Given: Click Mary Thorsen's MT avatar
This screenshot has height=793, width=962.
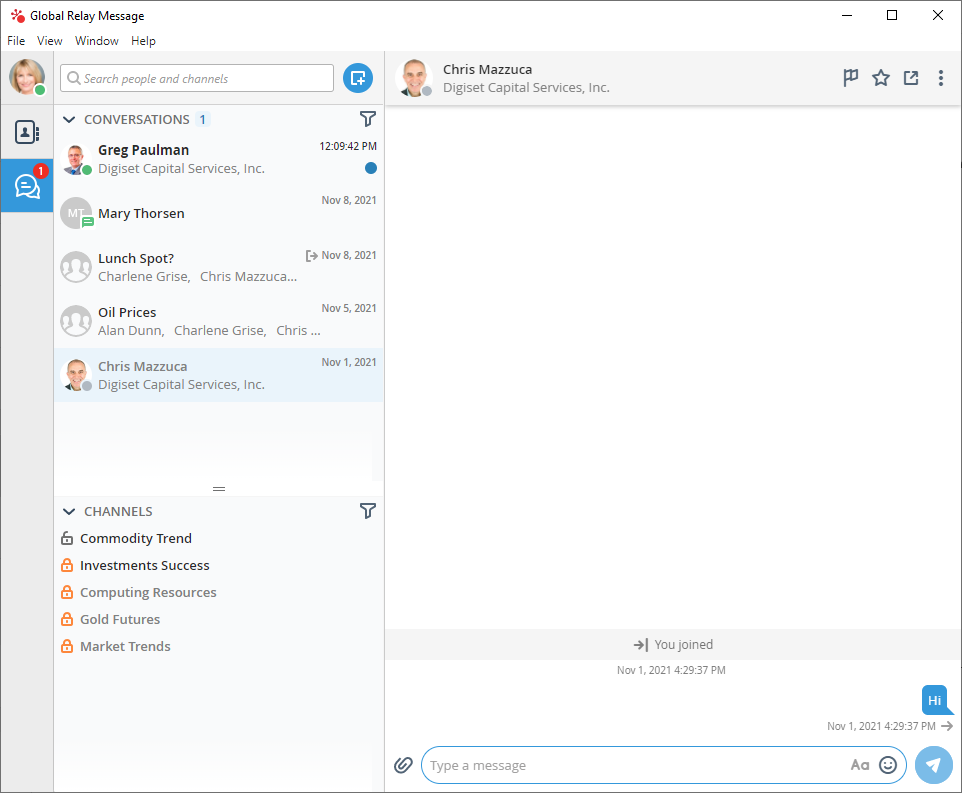Looking at the screenshot, I should tap(76, 213).
